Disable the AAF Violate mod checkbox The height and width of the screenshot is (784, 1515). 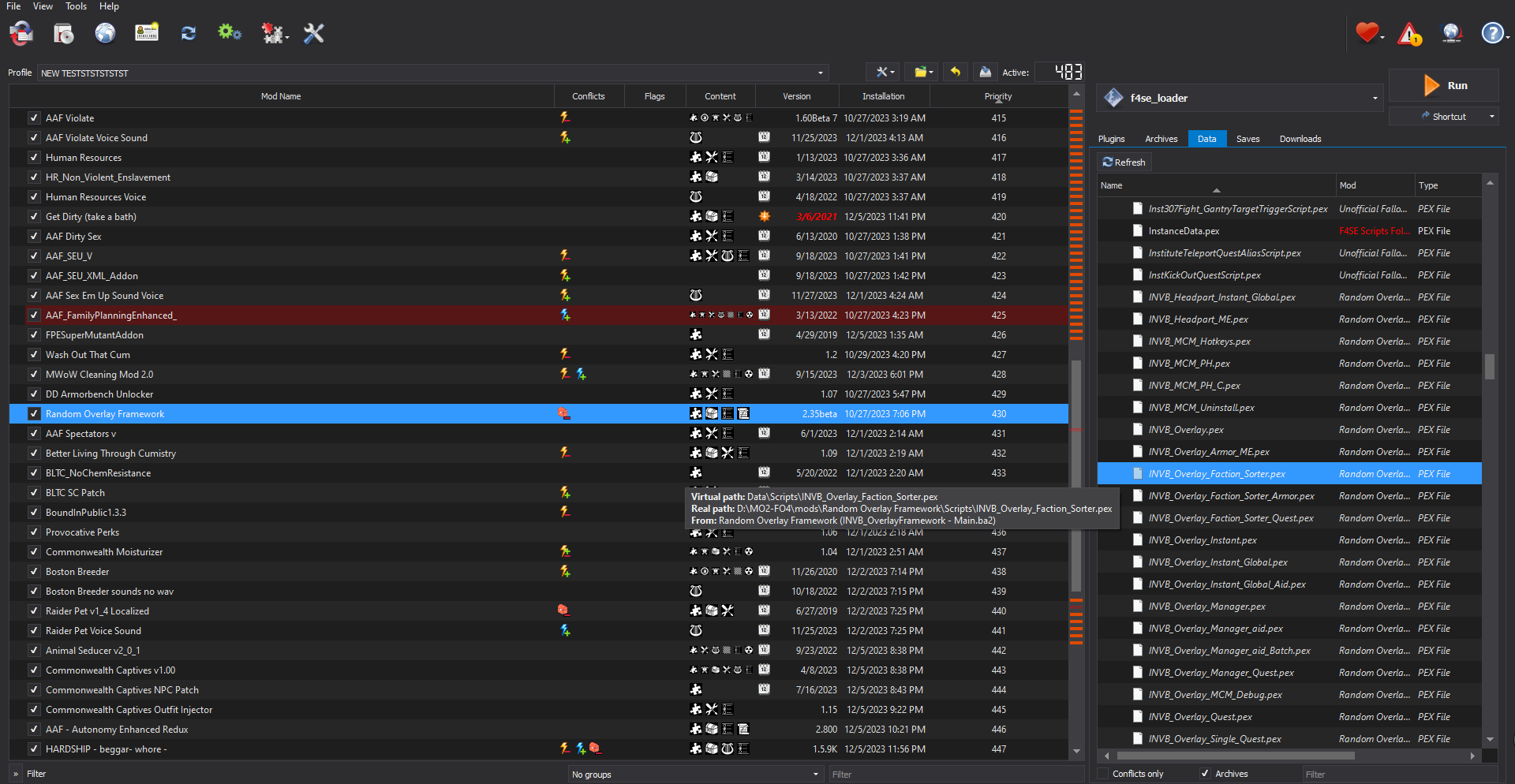click(x=34, y=118)
